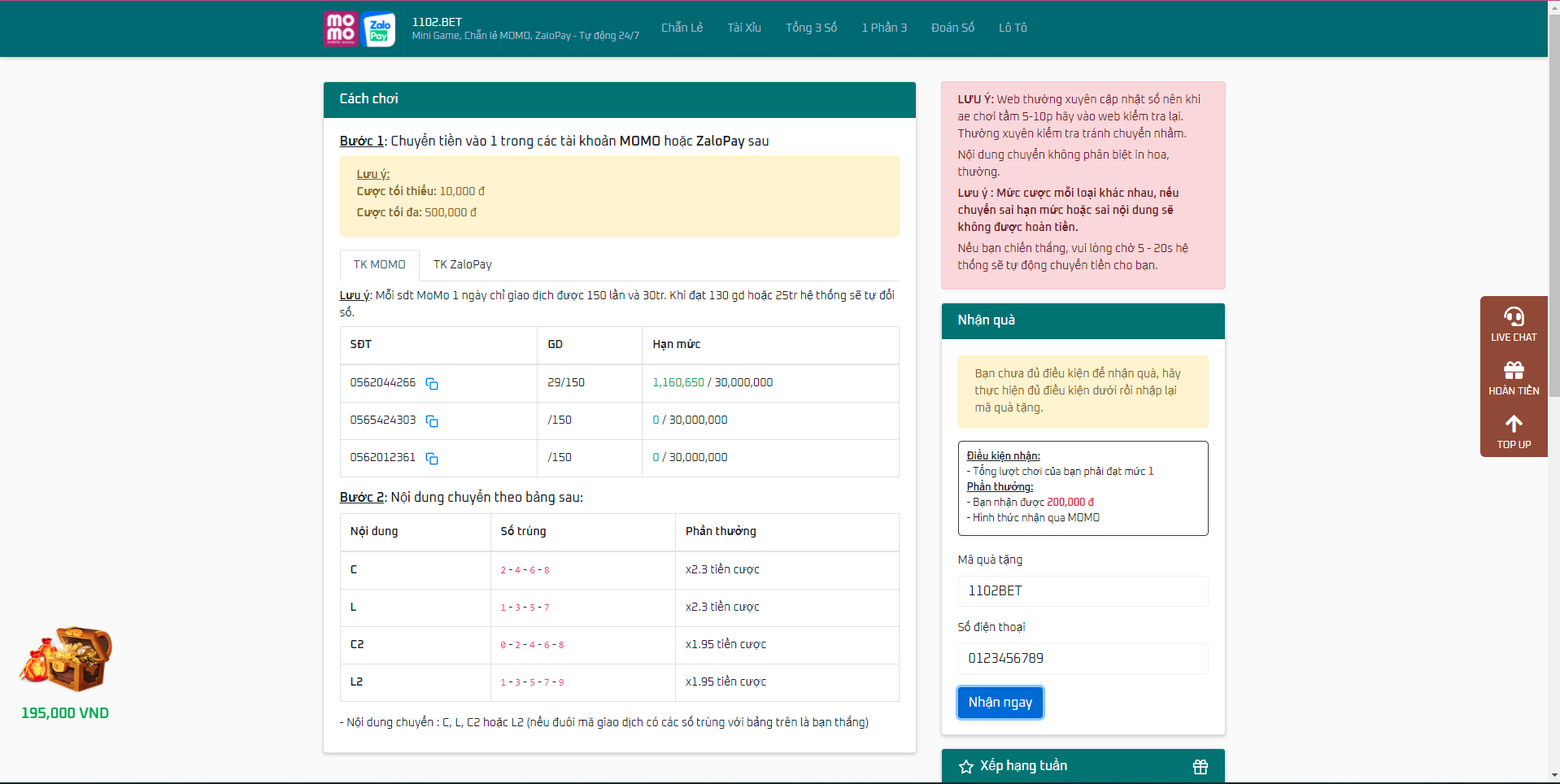Open the treasure chest jackpot
1560x784 pixels.
click(65, 659)
